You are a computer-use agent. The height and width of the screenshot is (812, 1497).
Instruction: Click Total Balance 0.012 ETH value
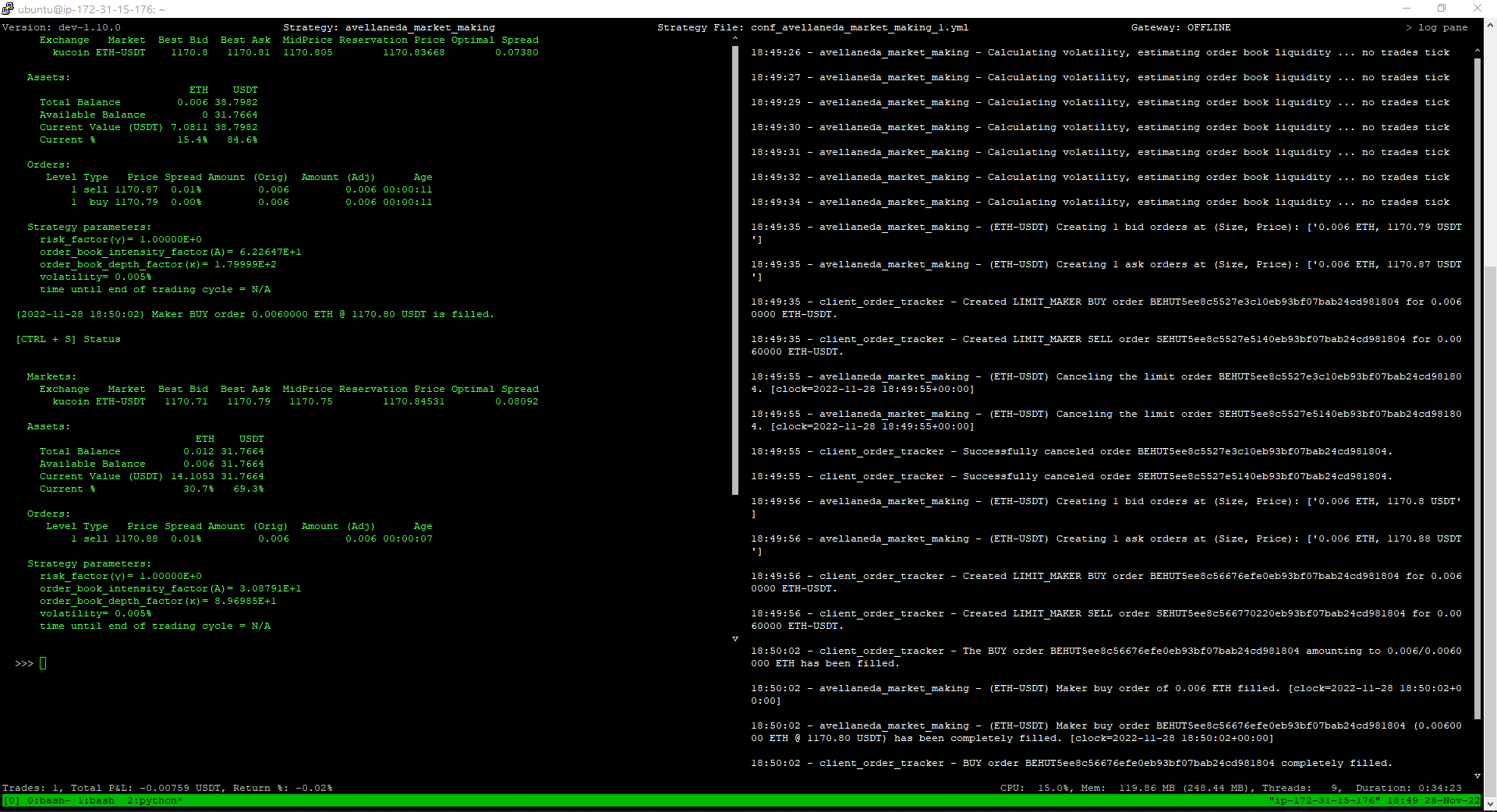(x=199, y=451)
